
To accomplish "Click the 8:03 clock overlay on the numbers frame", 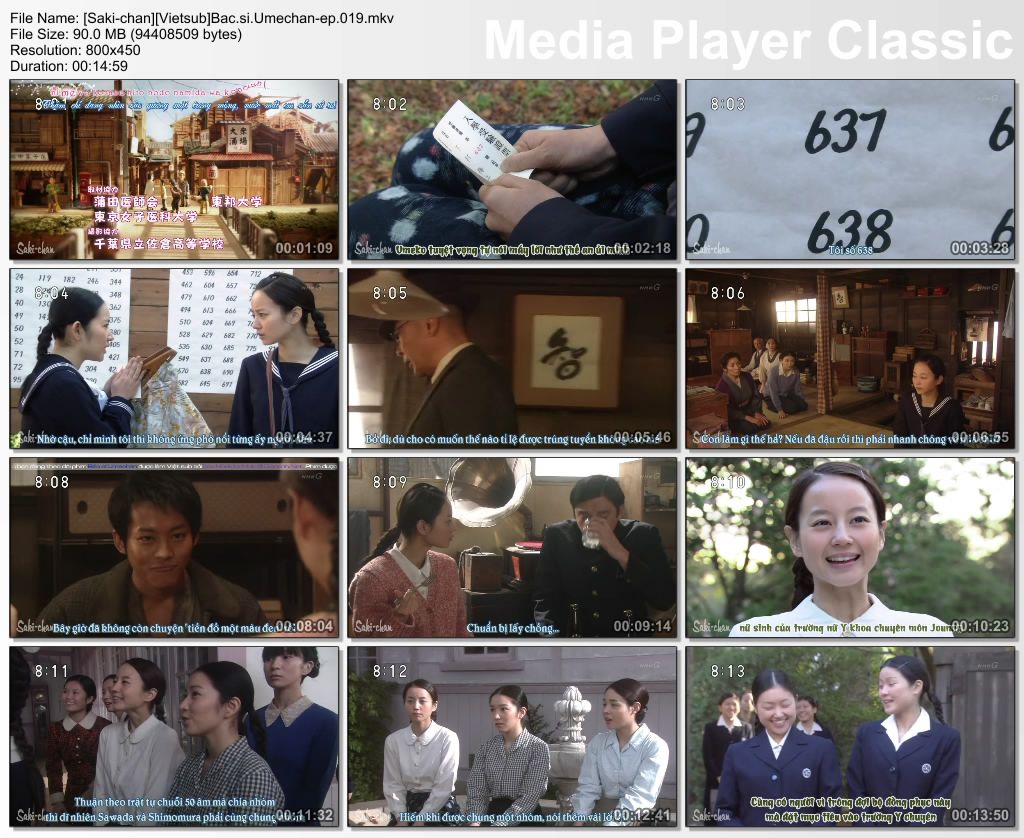I will pyautogui.click(x=728, y=104).
